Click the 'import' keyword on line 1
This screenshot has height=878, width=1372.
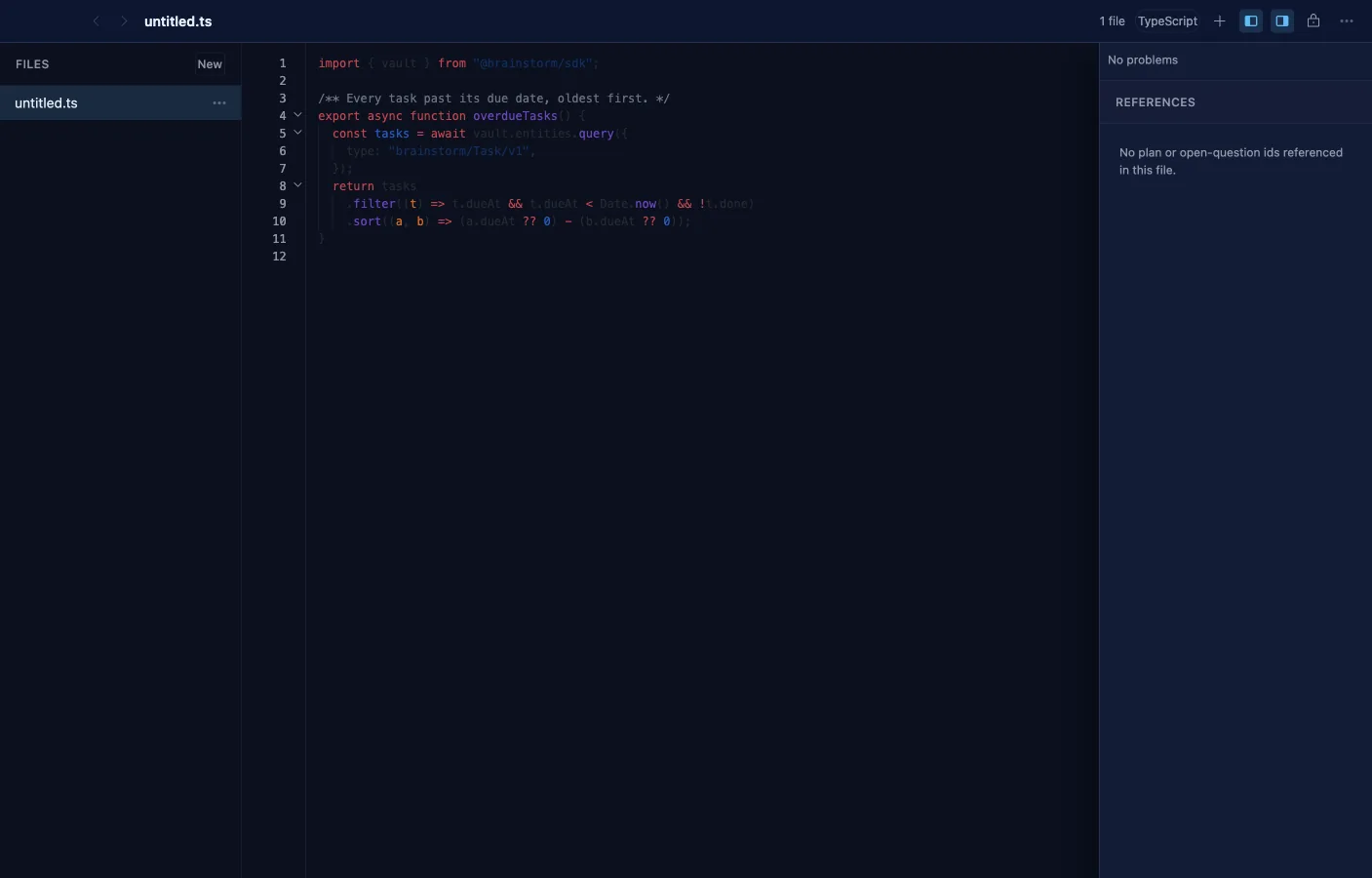tap(338, 63)
